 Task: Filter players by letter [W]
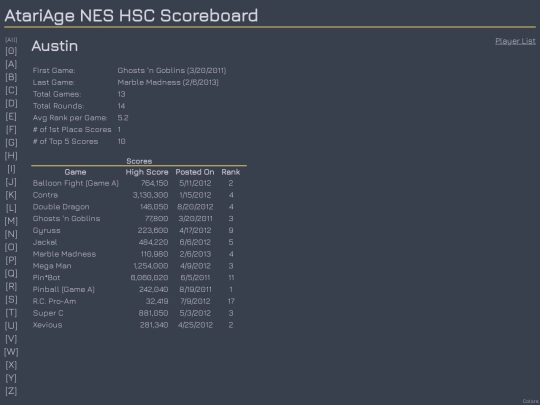(x=11, y=352)
